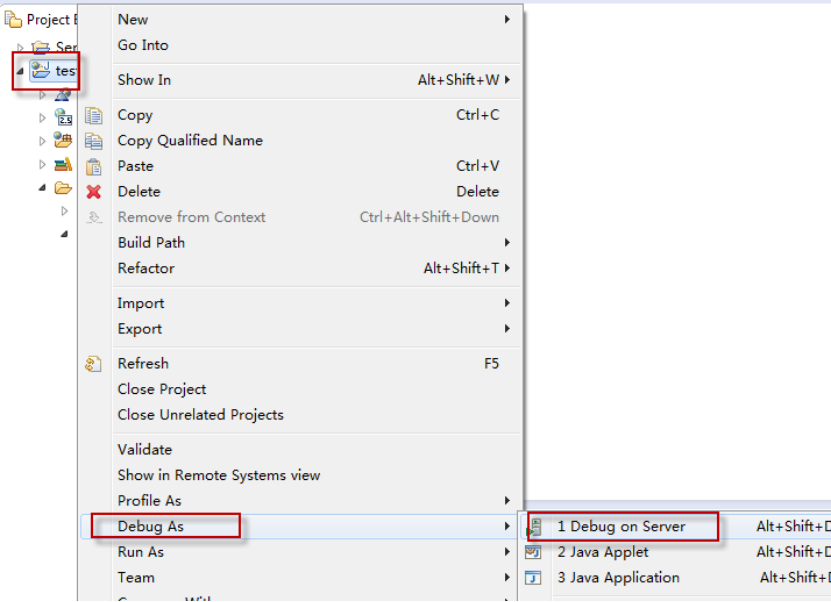
Task: Click the open folder icon in tree
Action: pos(63,188)
